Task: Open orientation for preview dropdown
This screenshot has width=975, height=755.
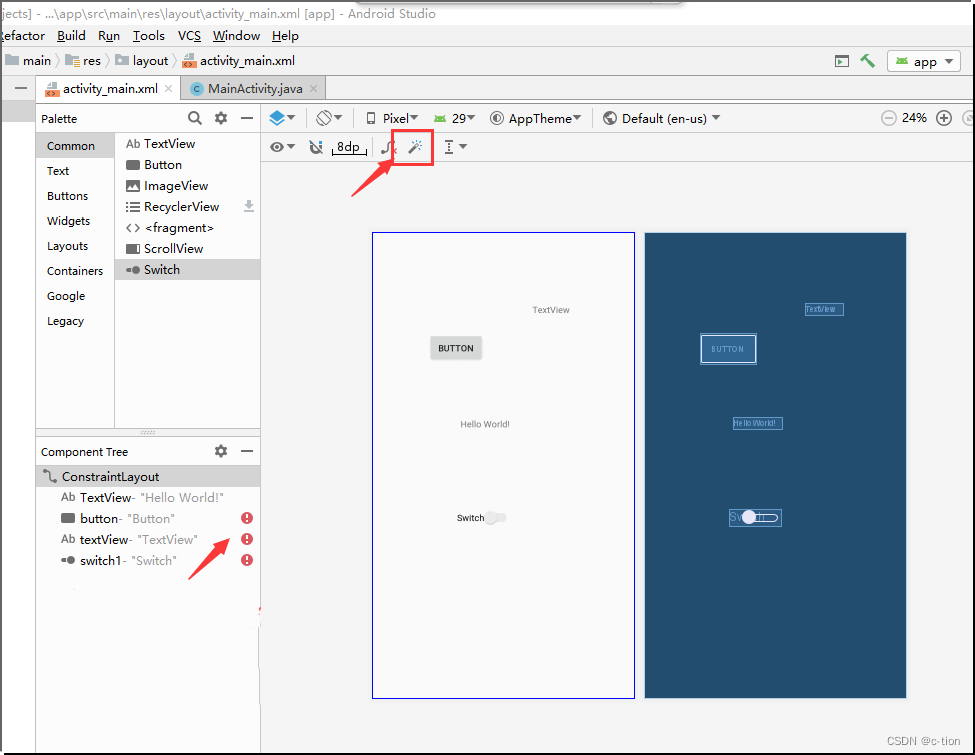Action: coord(329,118)
